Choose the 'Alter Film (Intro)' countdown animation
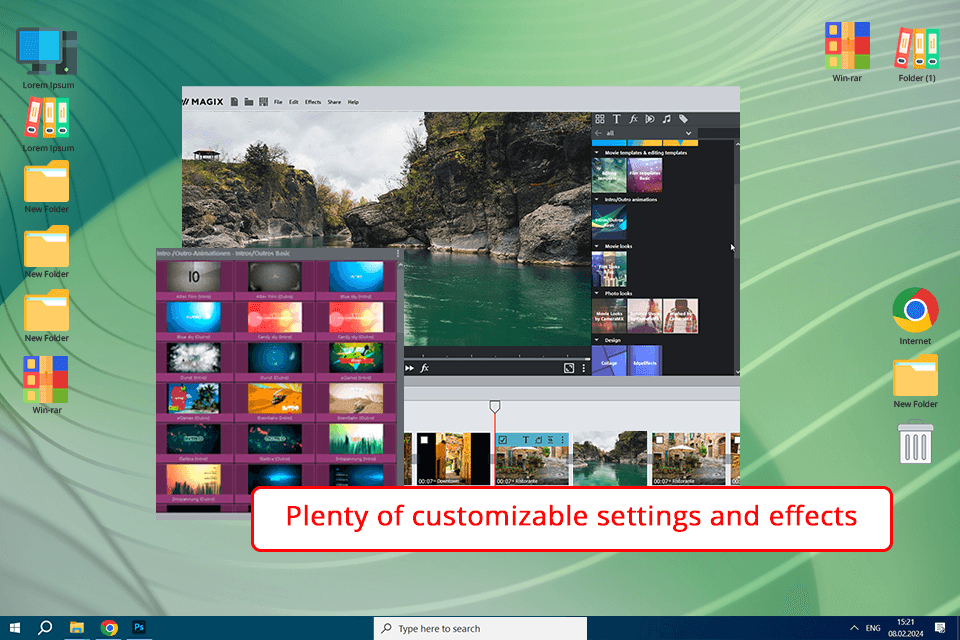 193,277
